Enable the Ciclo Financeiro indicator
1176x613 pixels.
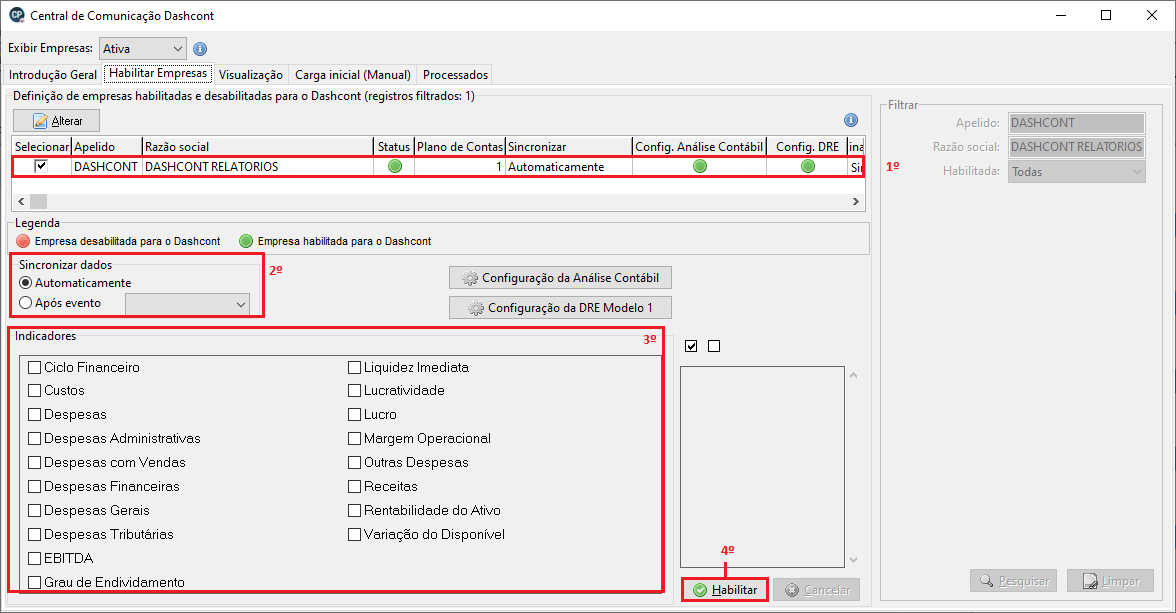(34, 368)
